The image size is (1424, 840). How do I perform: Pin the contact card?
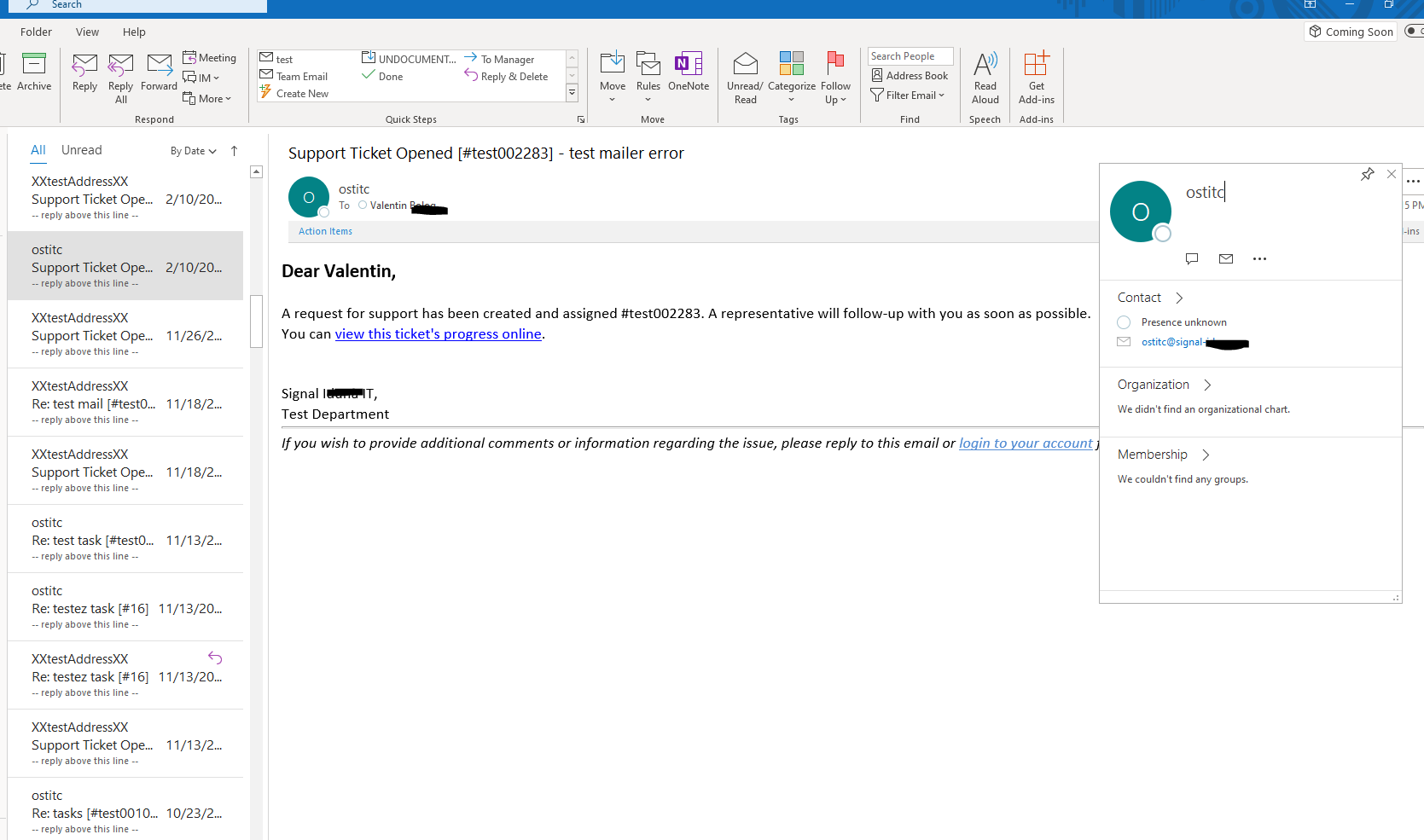[1367, 174]
